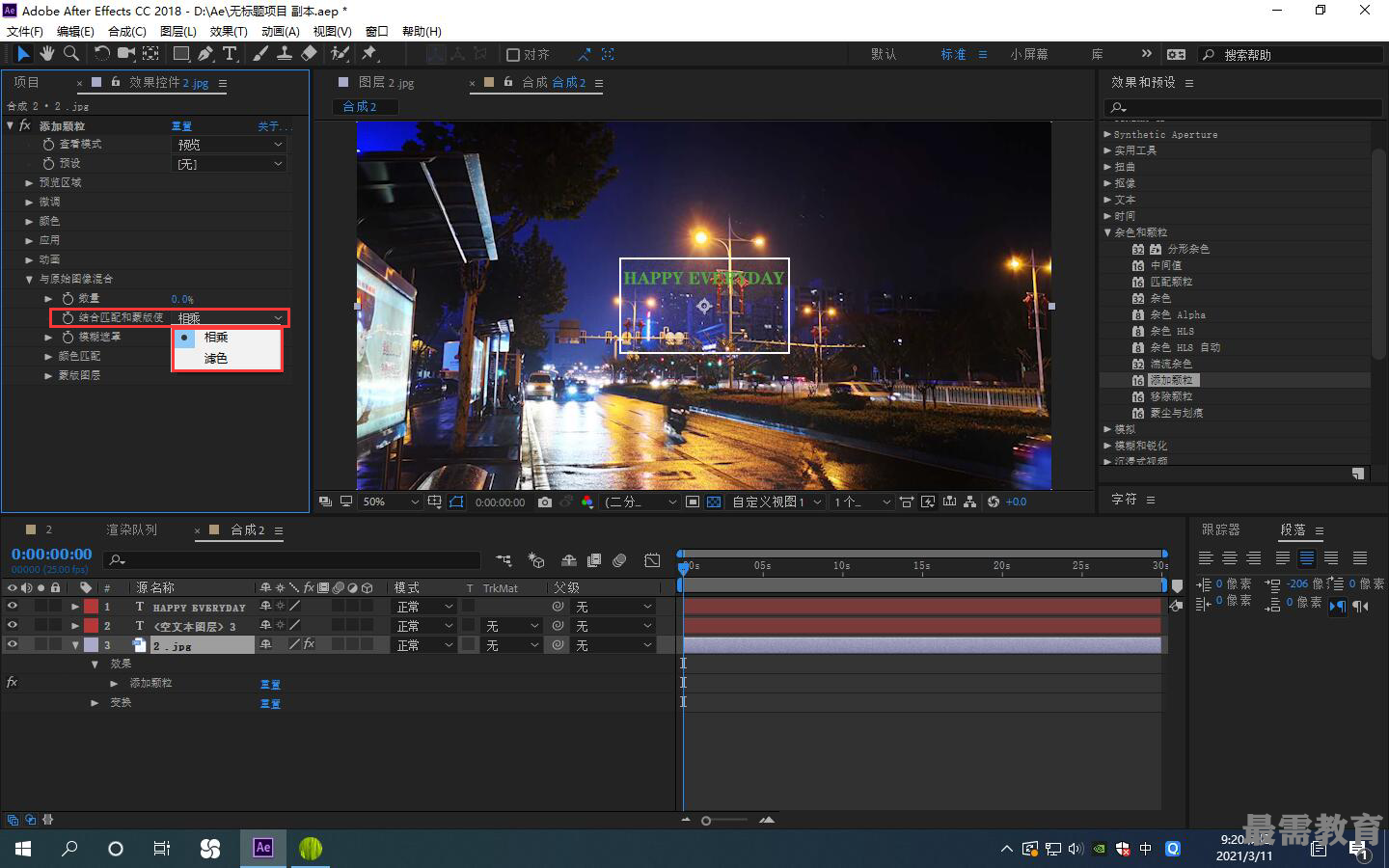Choose 滤色 in the dropdown list
Viewport: 1389px width, 868px height.
point(227,359)
